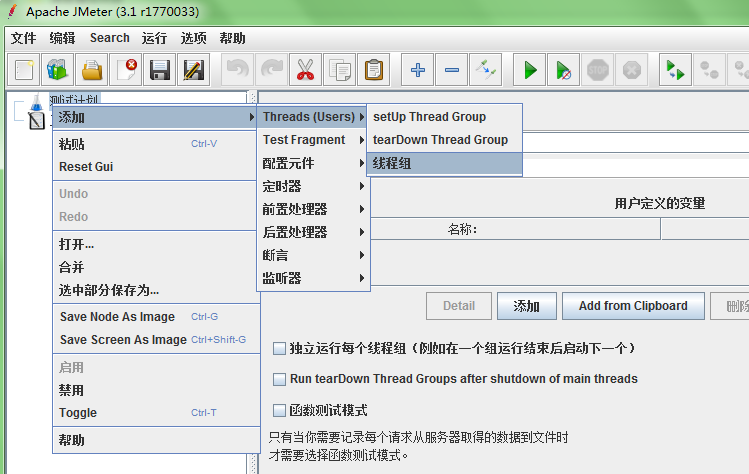Expand the 监听器 submenu
This screenshot has width=749, height=474.
(313, 278)
